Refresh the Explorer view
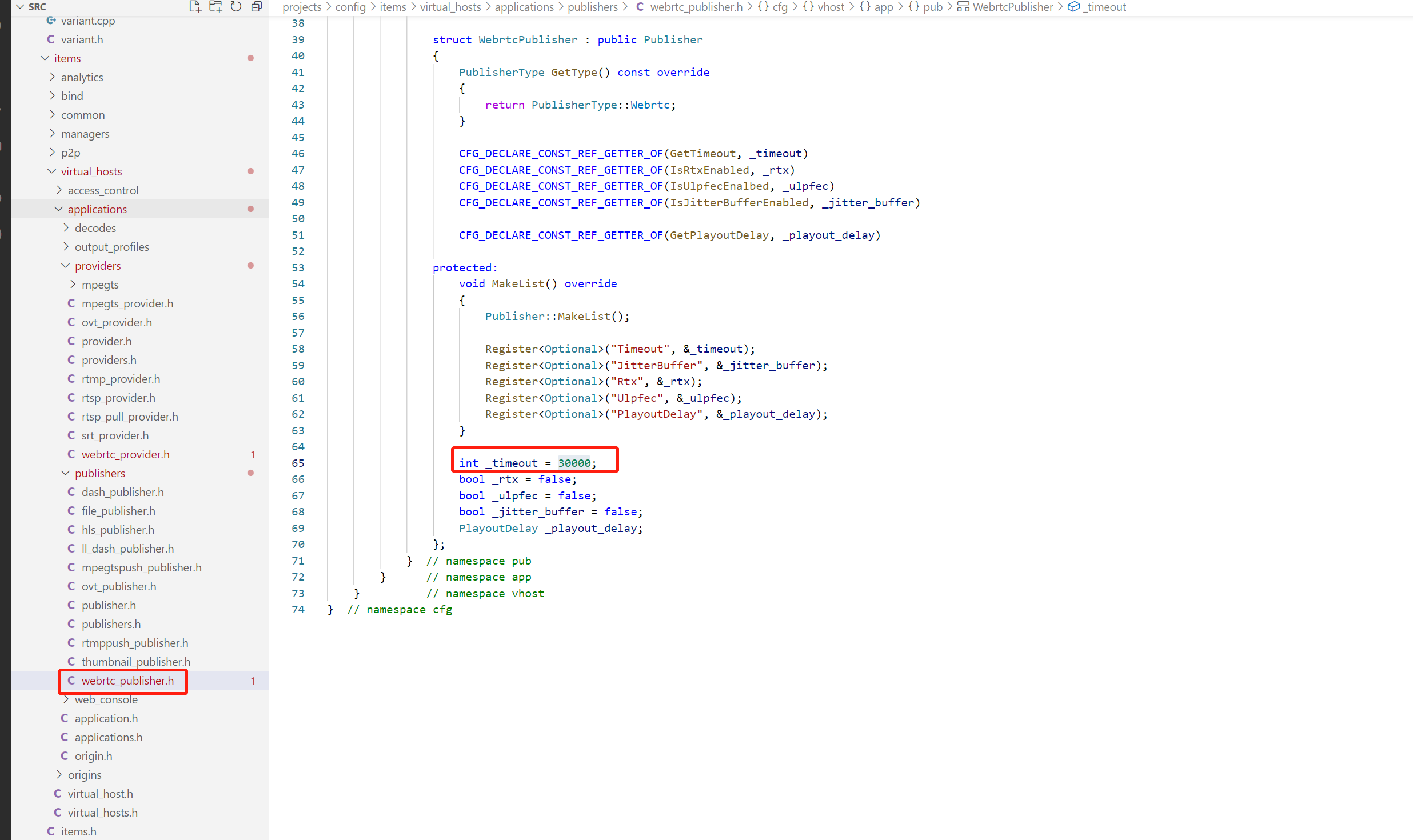This screenshot has height=840, width=1413. (x=235, y=6)
